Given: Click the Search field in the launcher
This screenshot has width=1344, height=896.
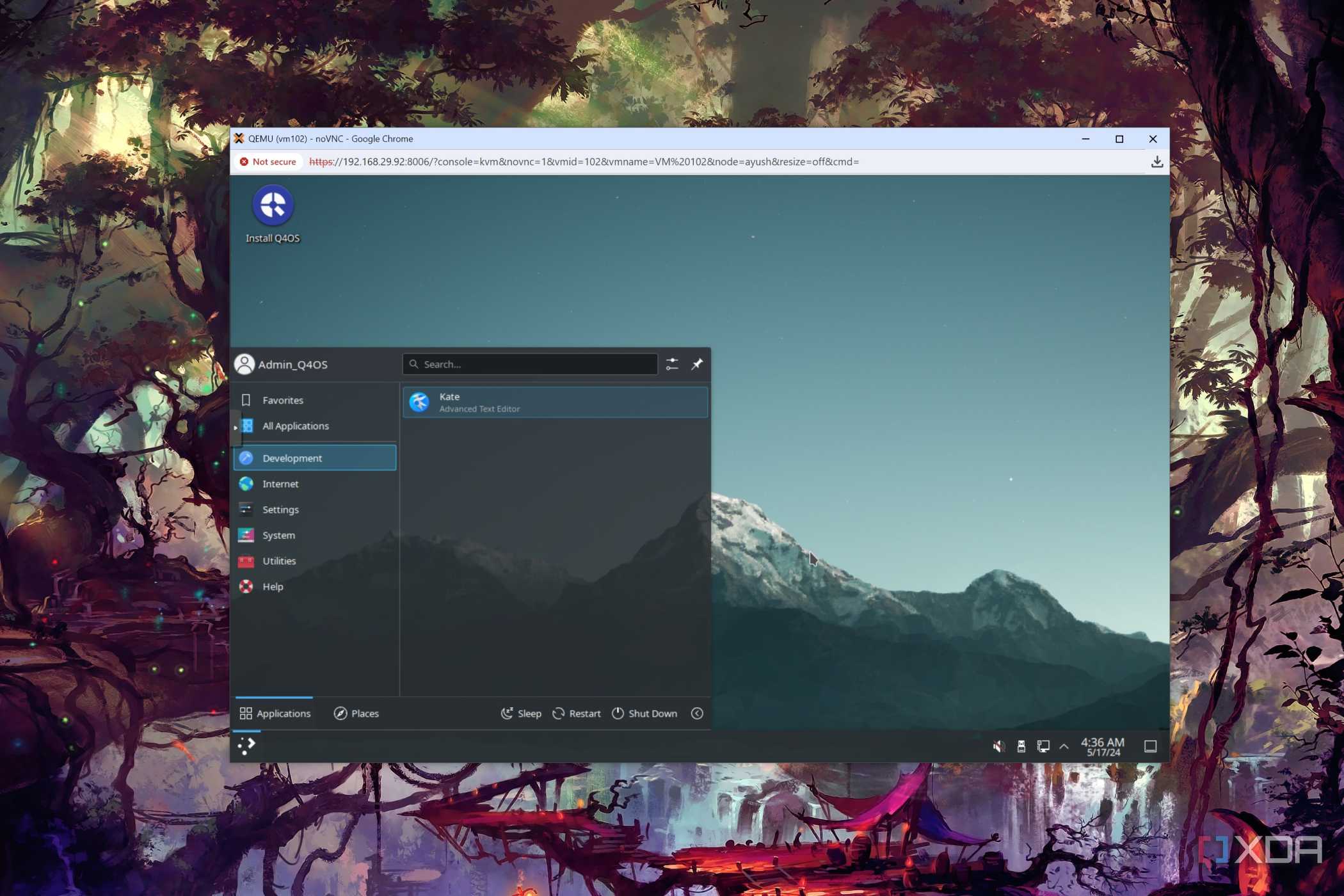Looking at the screenshot, I should [530, 364].
